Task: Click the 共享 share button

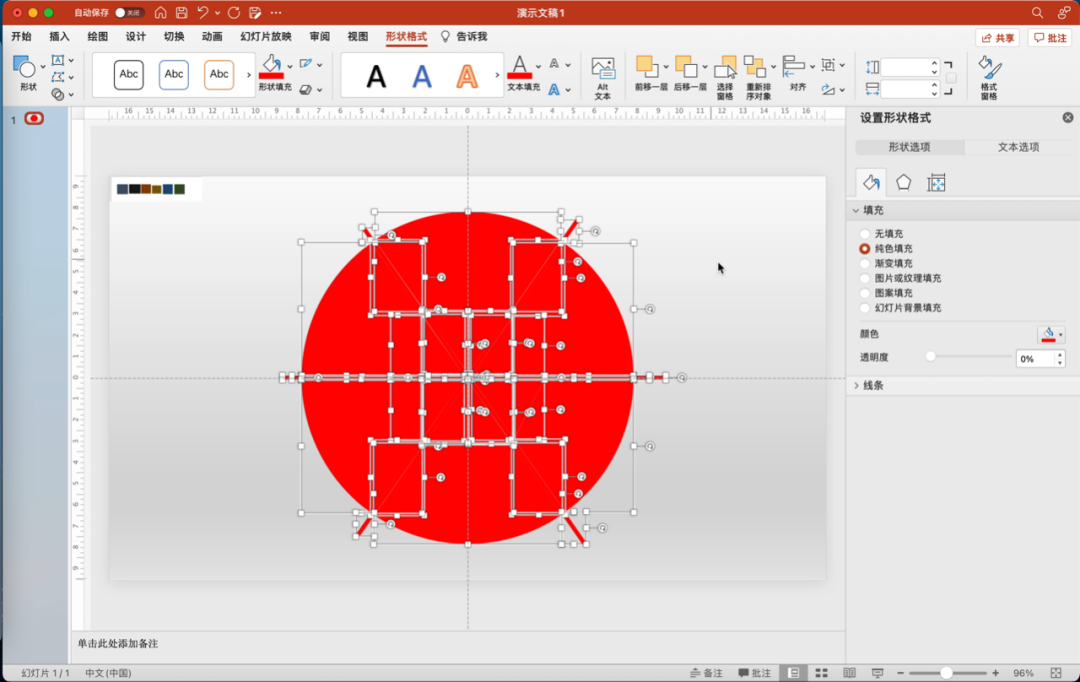Action: (997, 37)
